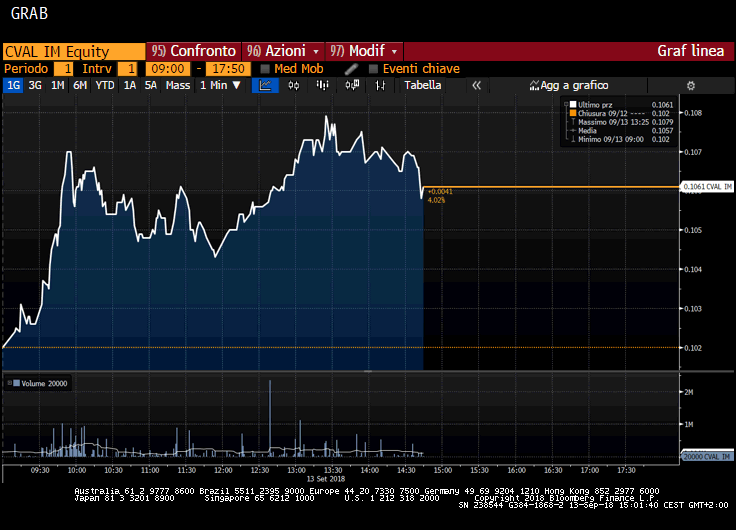
Task: Switch to the candlestick chart icon
Action: click(294, 86)
